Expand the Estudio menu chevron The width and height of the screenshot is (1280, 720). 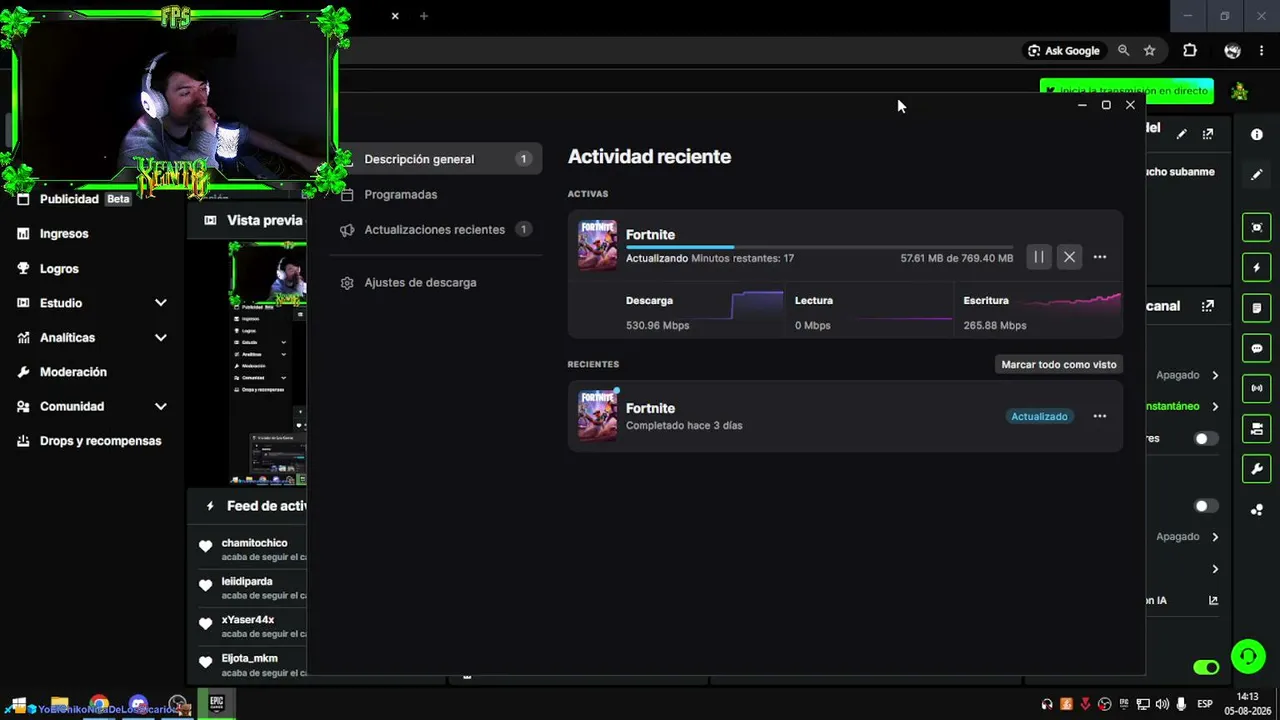pyautogui.click(x=160, y=303)
